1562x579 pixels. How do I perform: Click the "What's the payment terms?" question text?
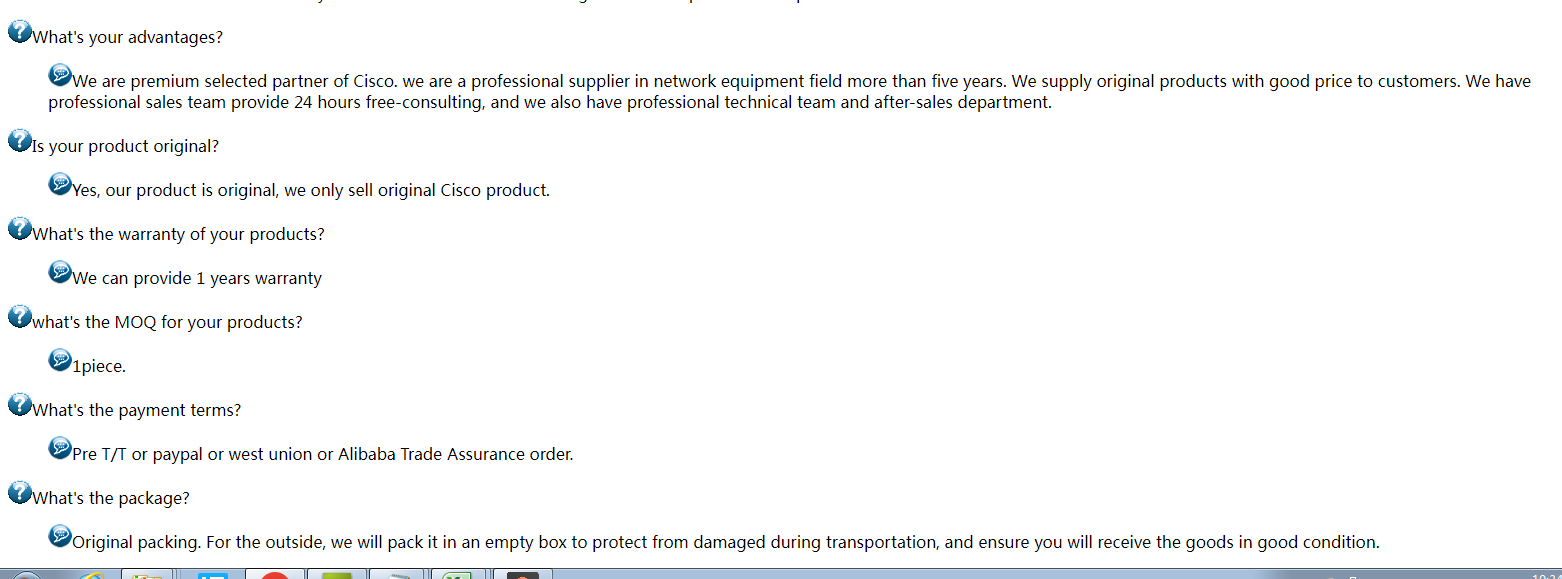point(136,411)
